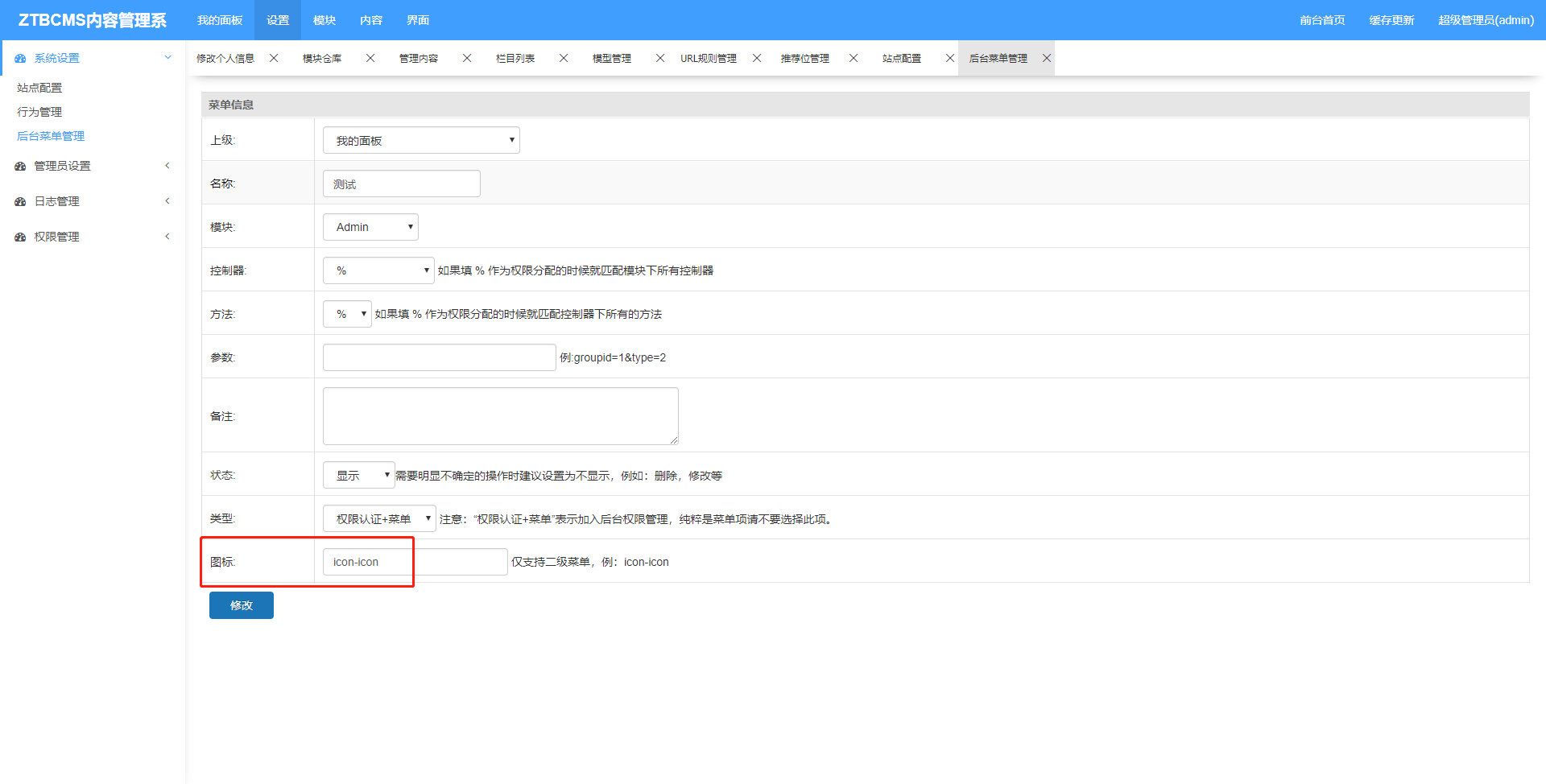Image resolution: width=1546 pixels, height=784 pixels.
Task: Close the 模块仓库 tab
Action: pyautogui.click(x=370, y=58)
